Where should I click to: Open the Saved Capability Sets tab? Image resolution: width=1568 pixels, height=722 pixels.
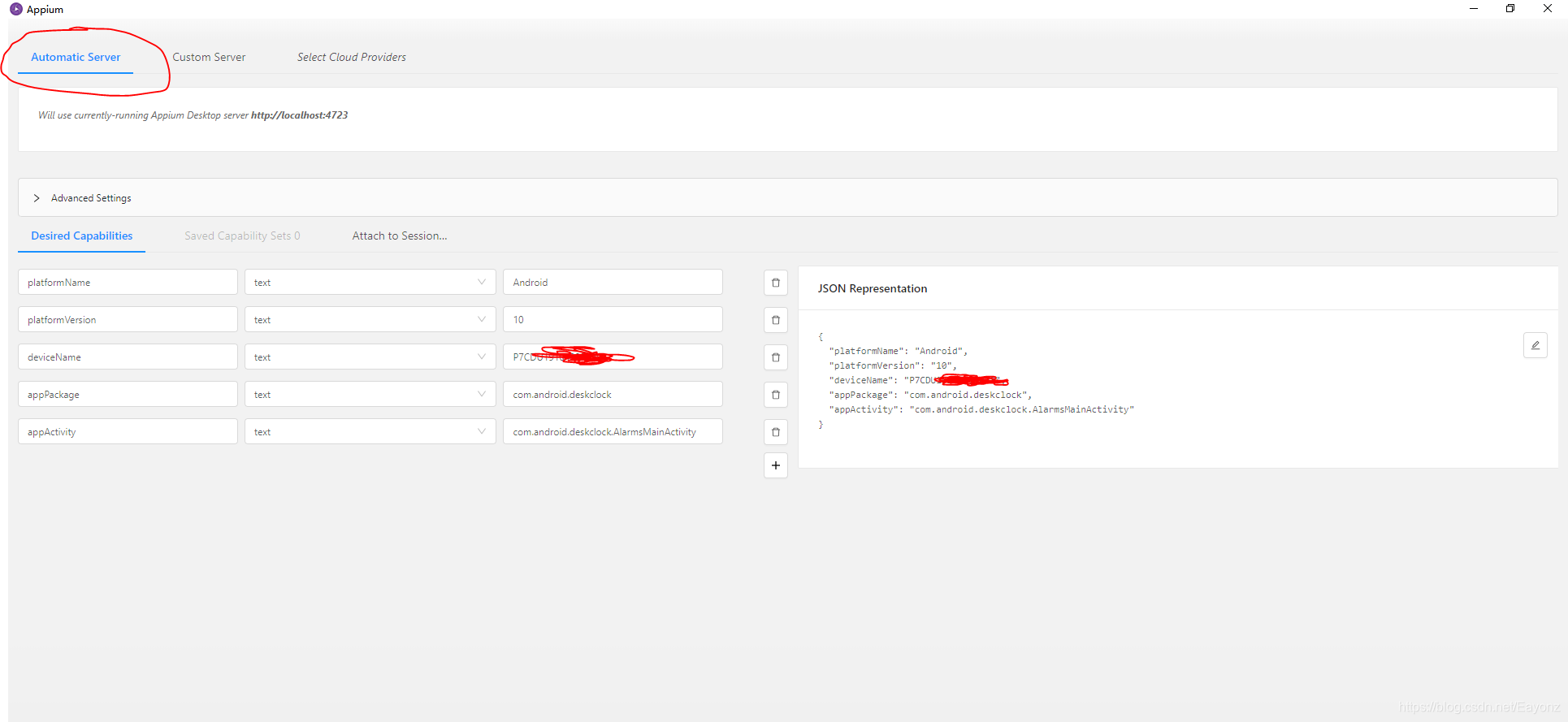point(242,236)
